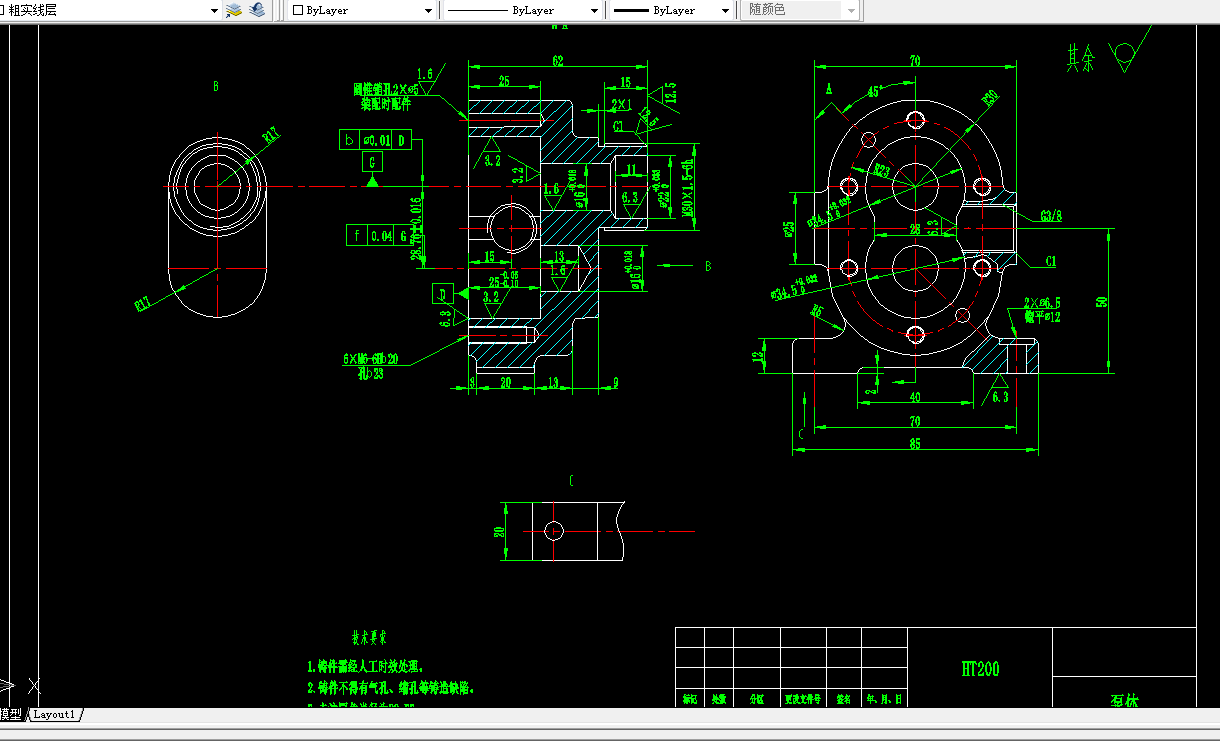Click the 标记 title block cell
The image size is (1220, 746).
click(x=690, y=699)
